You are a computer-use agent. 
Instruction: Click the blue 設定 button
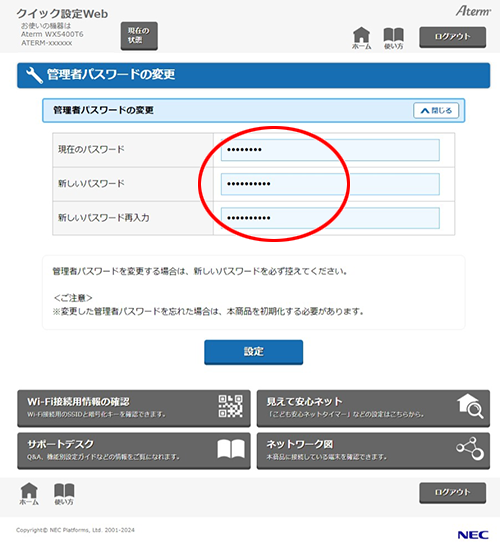tap(254, 352)
